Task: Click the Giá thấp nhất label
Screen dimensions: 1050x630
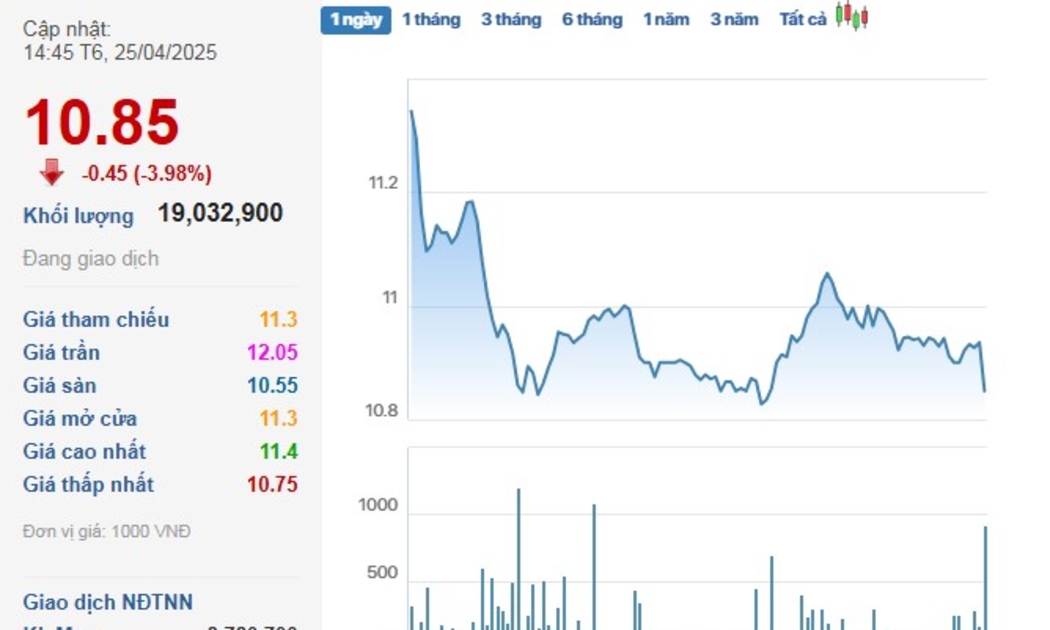Action: [89, 485]
